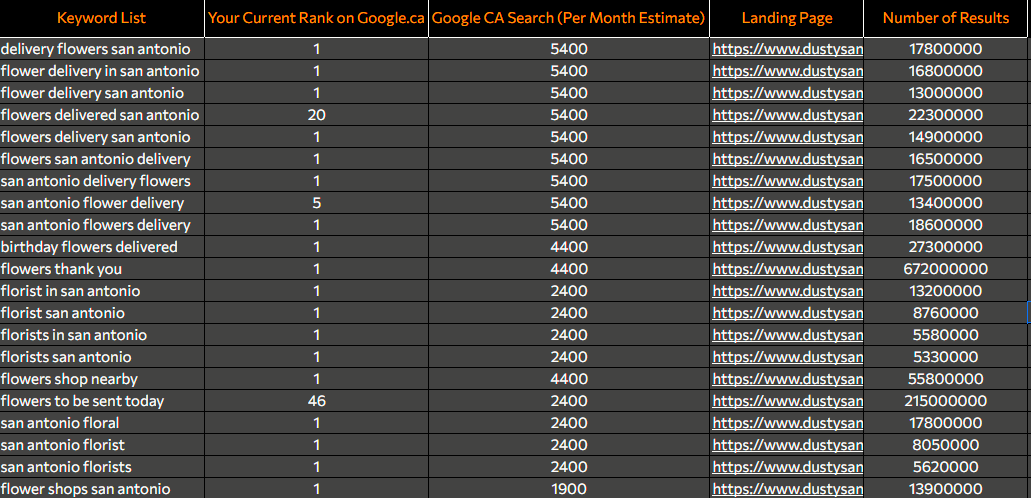Select the flowers shop nearby keyword cell
Viewport: 1031px width, 498px height.
point(70,379)
